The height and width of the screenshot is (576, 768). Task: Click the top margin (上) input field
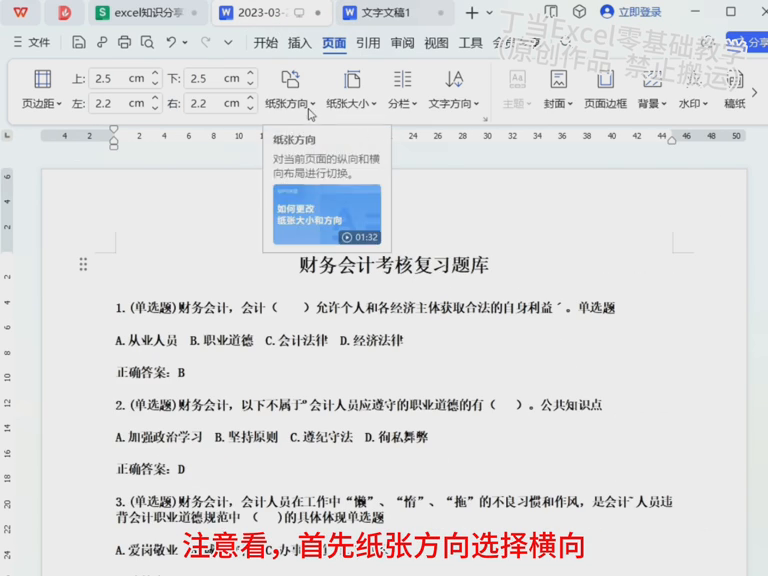125,78
